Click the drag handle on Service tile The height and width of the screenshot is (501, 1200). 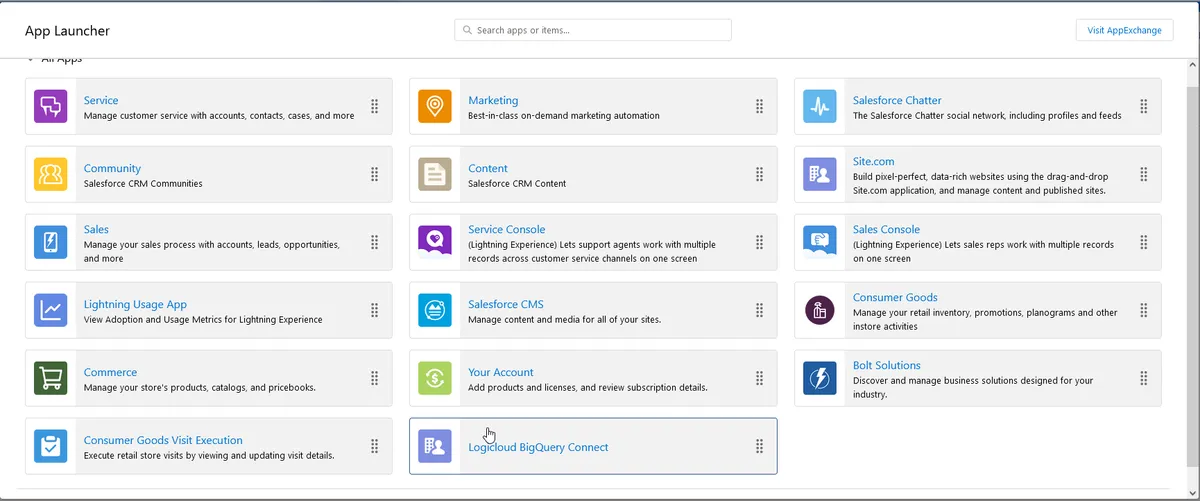[374, 106]
